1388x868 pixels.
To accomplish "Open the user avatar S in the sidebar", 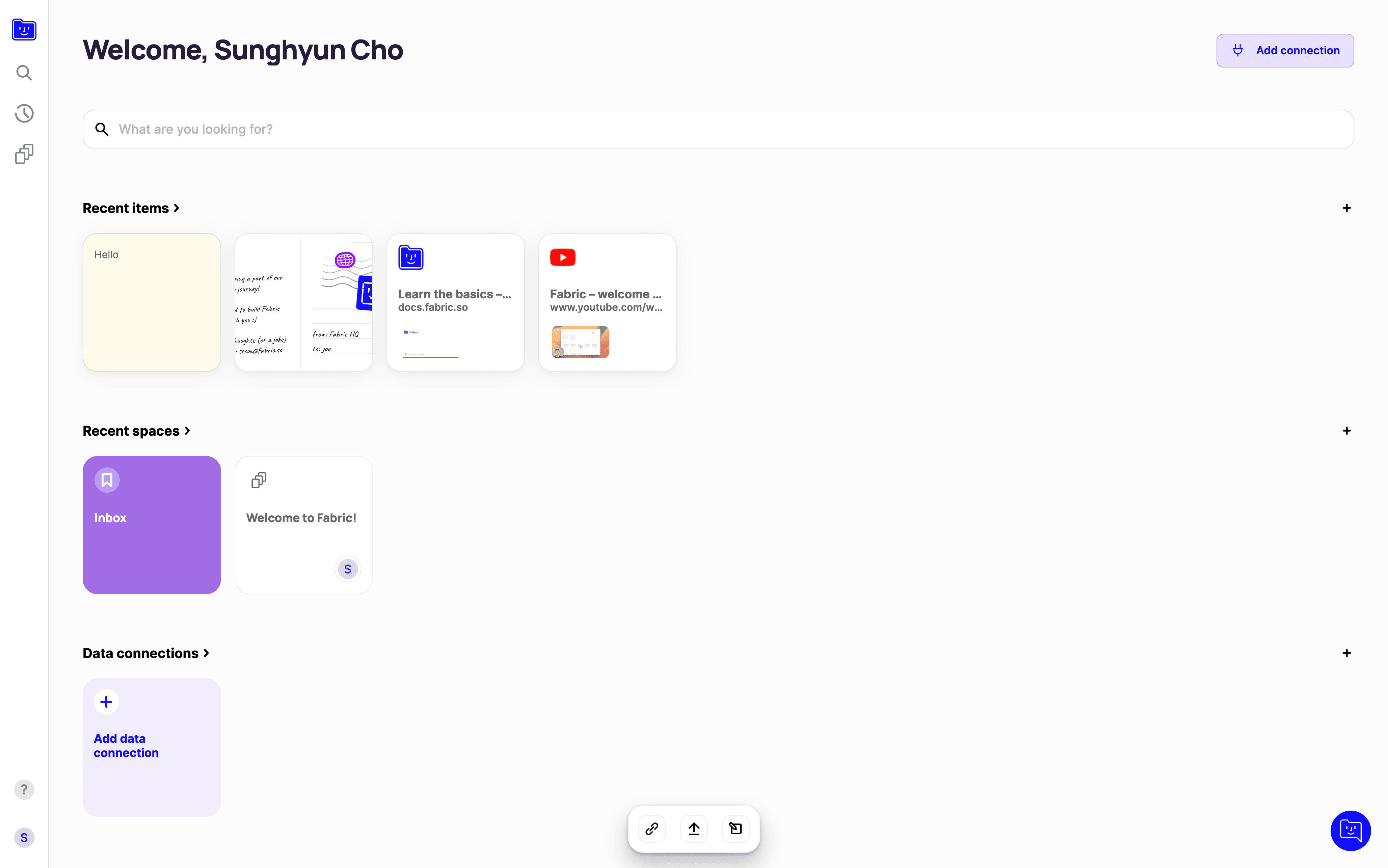I will 24,838.
